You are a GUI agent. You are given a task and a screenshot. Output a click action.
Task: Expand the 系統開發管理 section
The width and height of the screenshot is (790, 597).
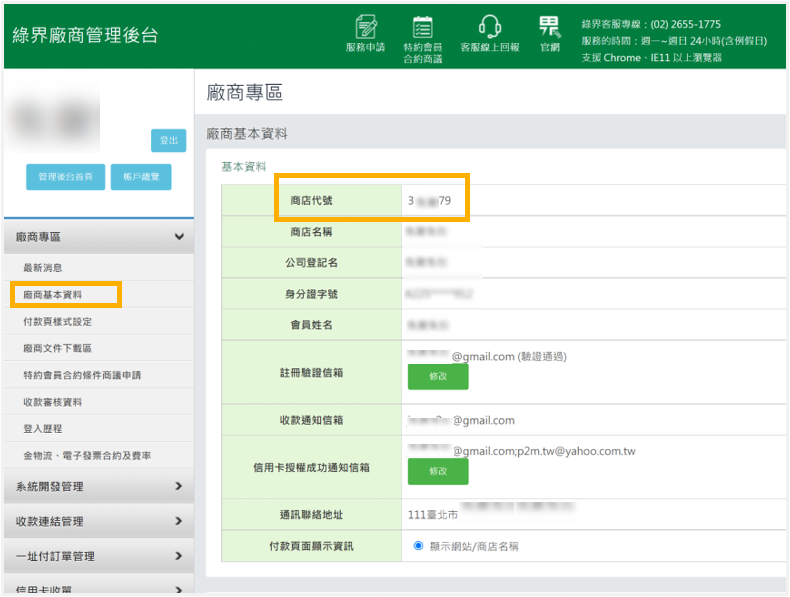point(99,486)
